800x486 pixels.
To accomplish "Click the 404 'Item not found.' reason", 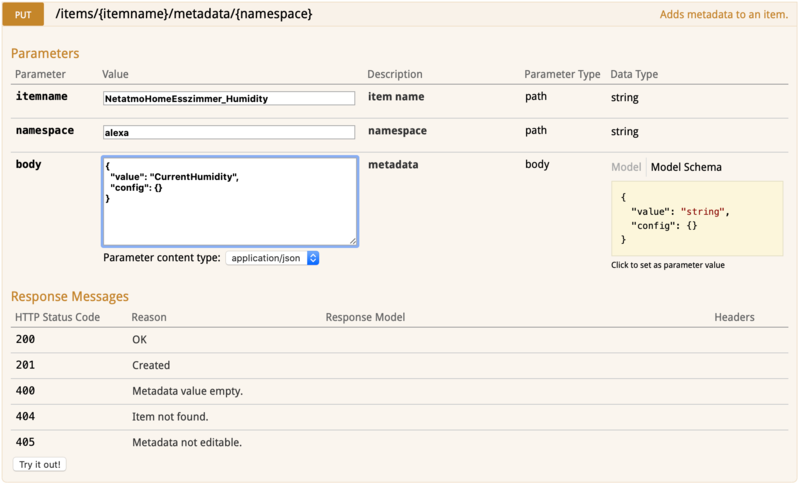I will [x=170, y=417].
